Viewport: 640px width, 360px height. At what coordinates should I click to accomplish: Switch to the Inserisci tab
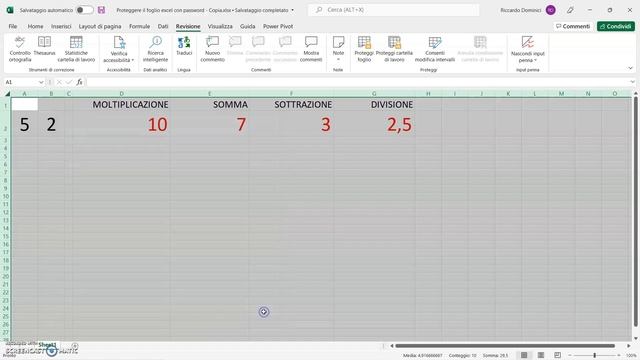tap(61, 26)
